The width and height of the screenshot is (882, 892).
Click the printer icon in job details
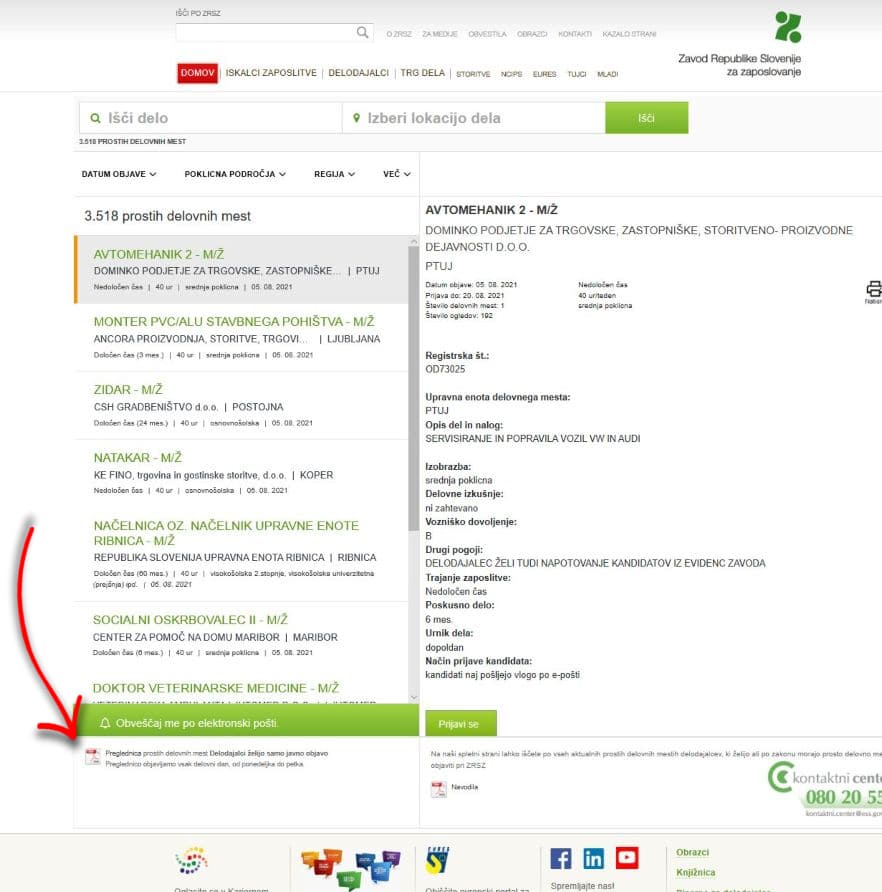(873, 289)
